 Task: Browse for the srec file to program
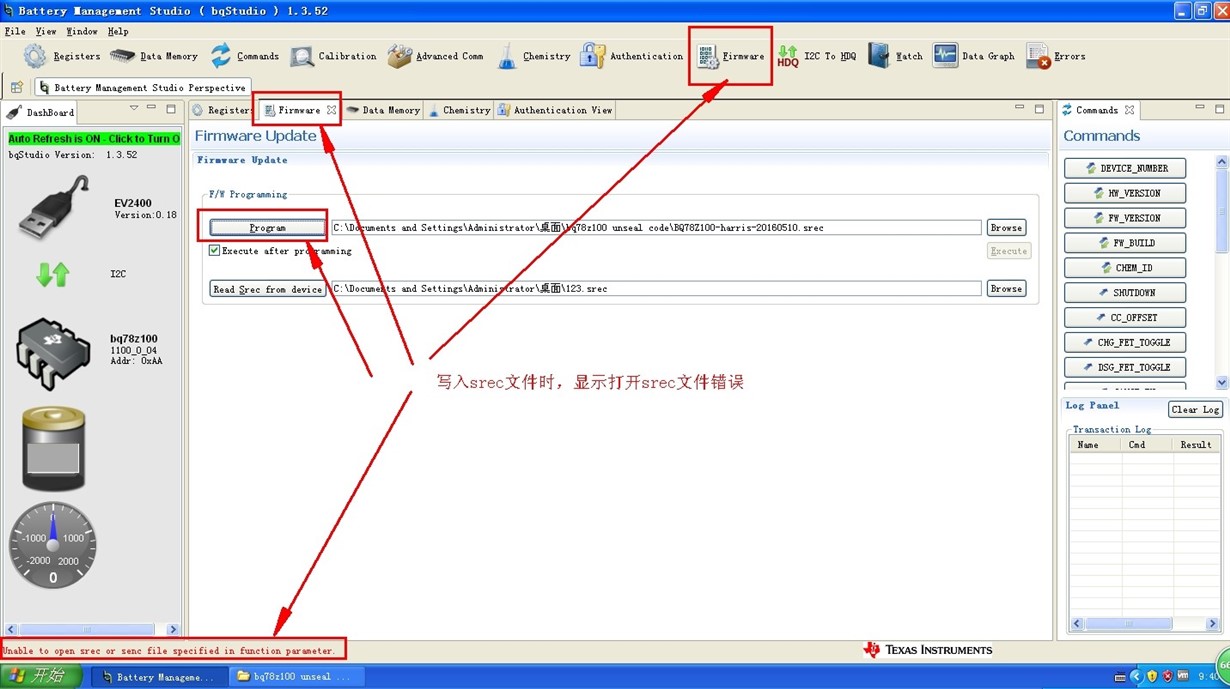click(x=1006, y=228)
